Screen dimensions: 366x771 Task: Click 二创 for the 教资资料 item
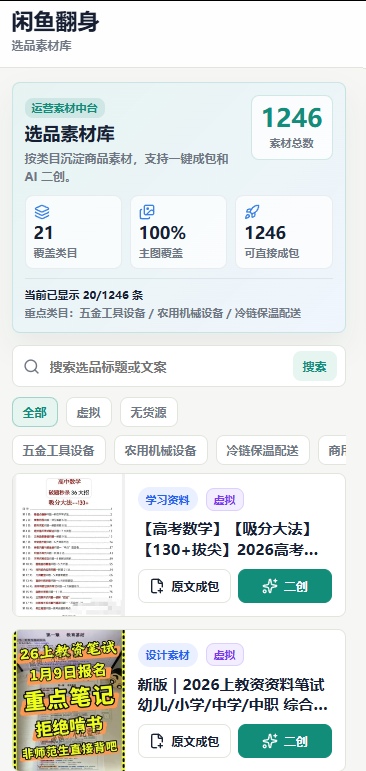point(285,741)
